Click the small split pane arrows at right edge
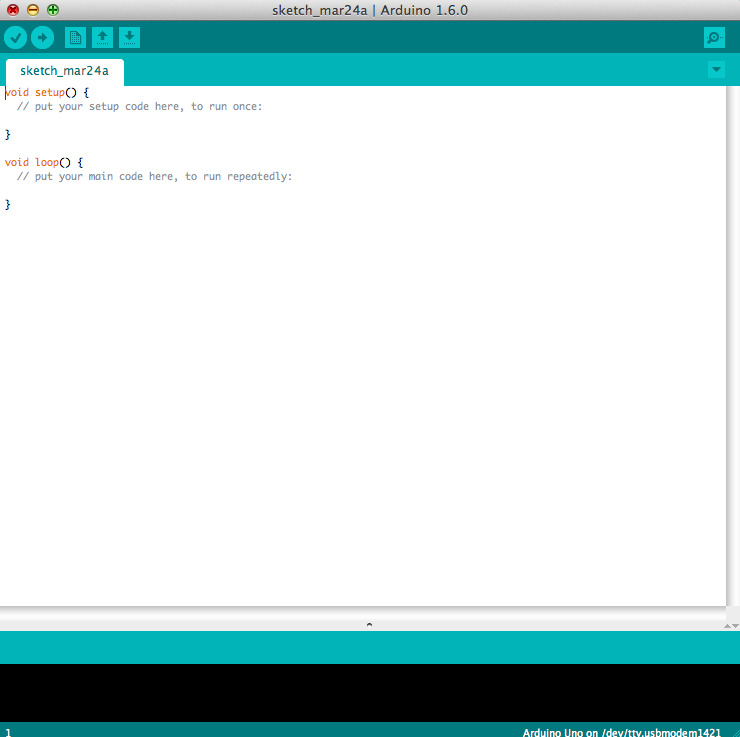740x737 pixels. tap(732, 626)
